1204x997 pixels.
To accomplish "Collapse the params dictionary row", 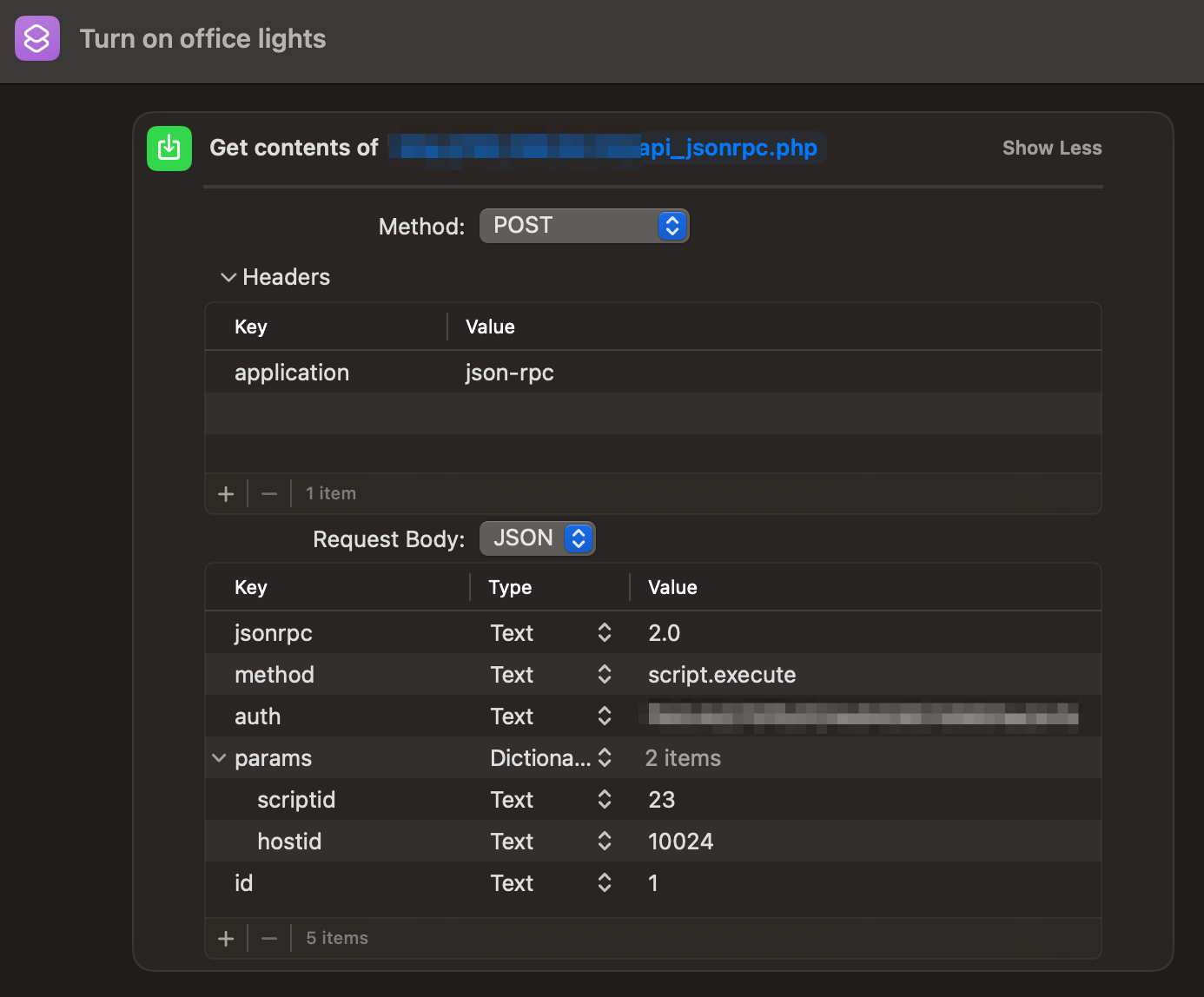I will [x=219, y=758].
